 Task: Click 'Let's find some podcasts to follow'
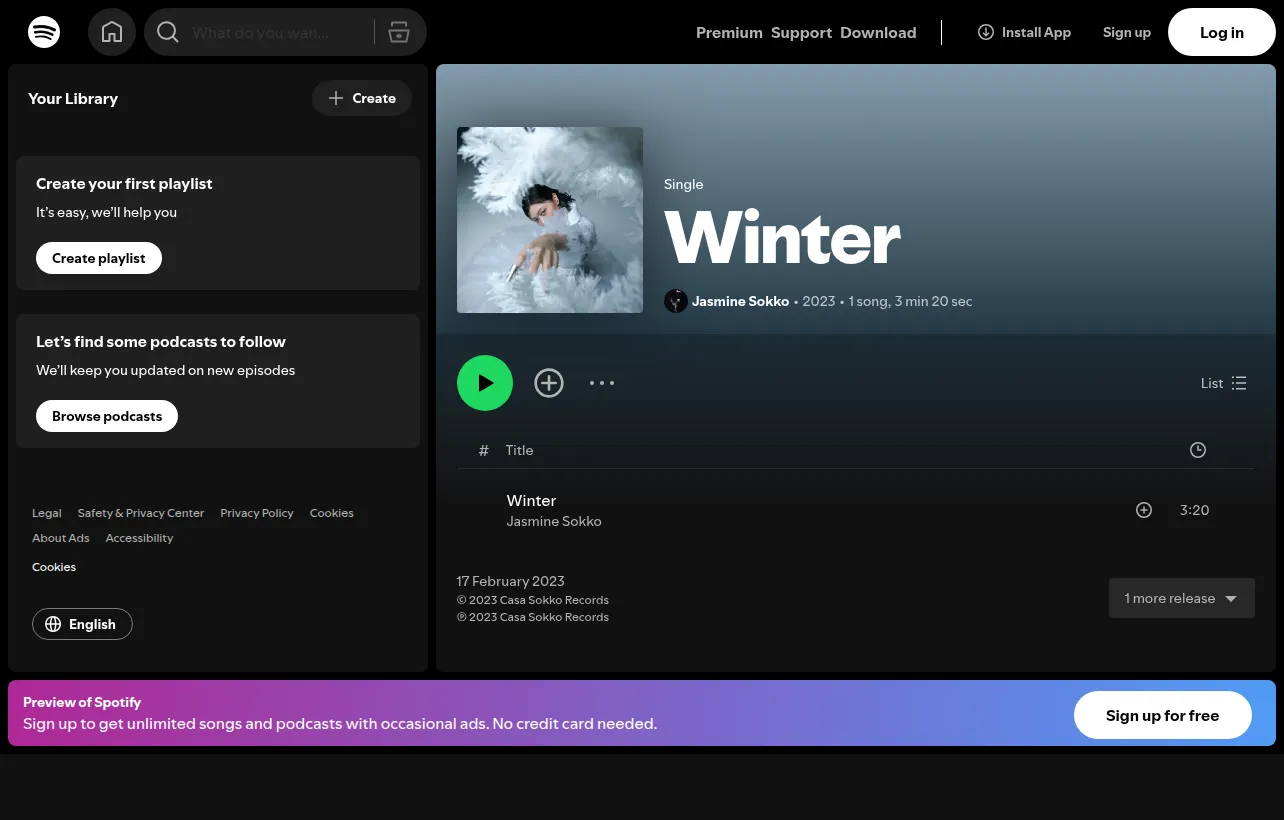click(161, 342)
